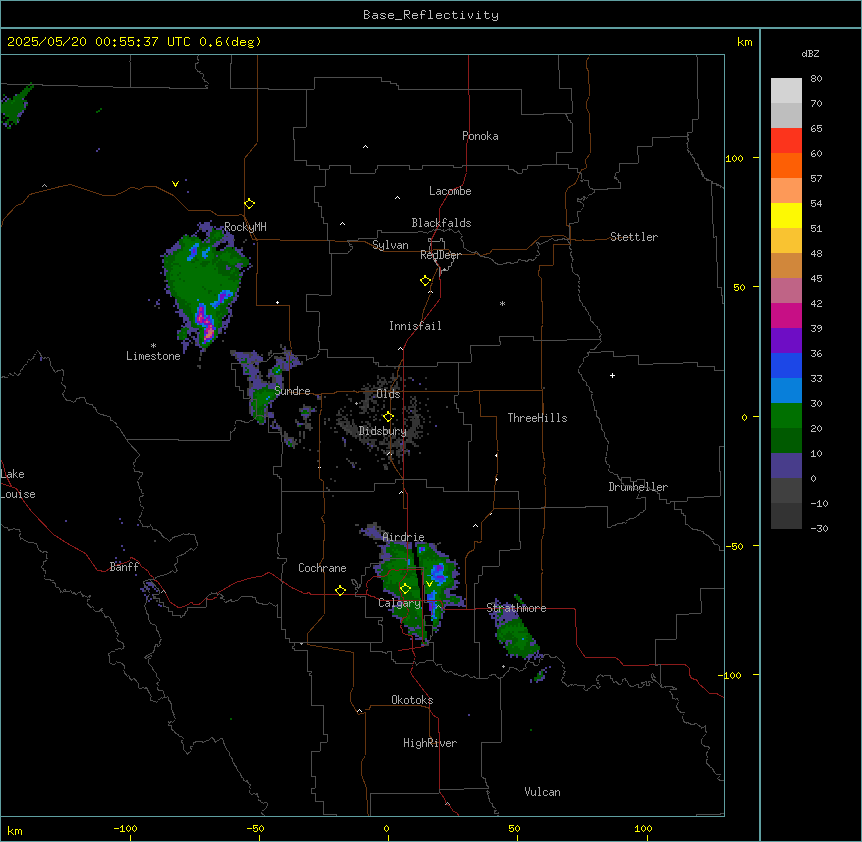
Task: Click the Innisfail town label
Action: click(415, 326)
